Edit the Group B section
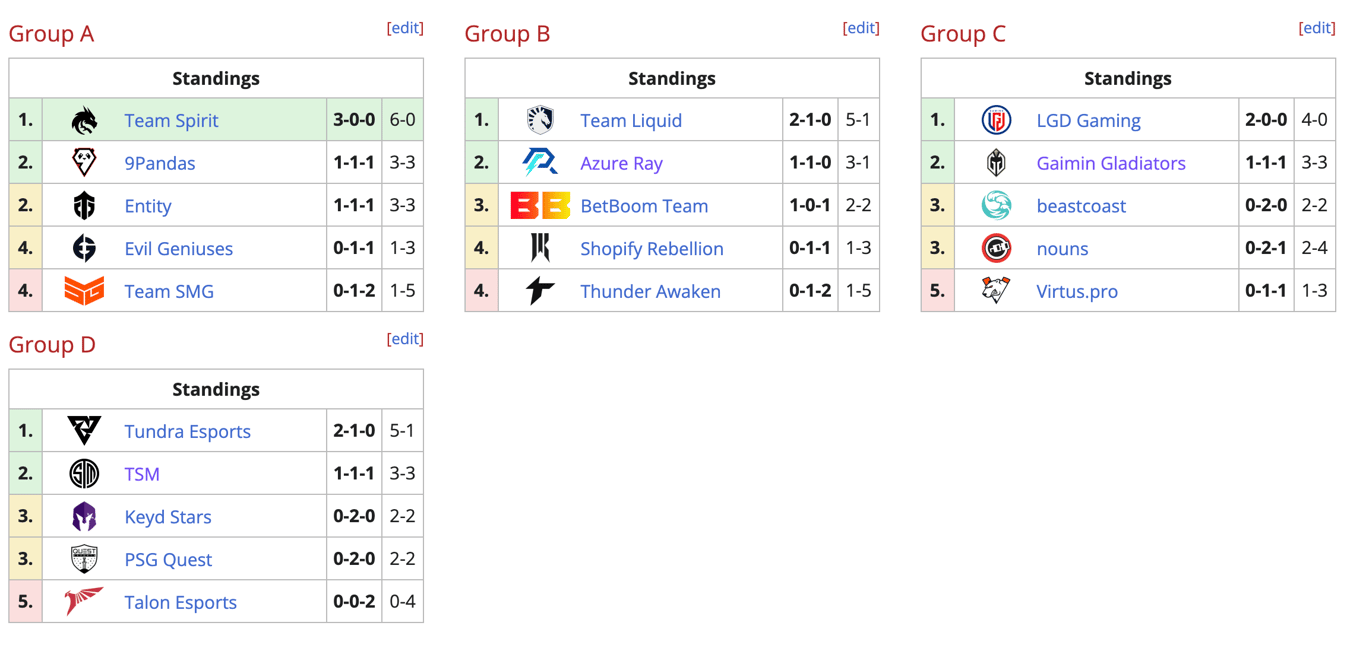This screenshot has height=648, width=1366. pyautogui.click(x=861, y=28)
